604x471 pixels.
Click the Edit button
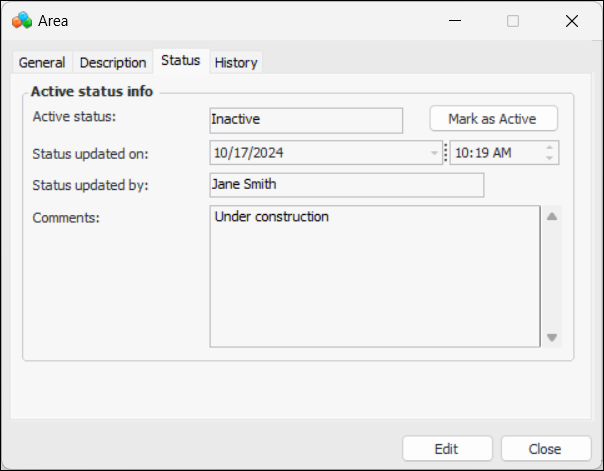447,449
